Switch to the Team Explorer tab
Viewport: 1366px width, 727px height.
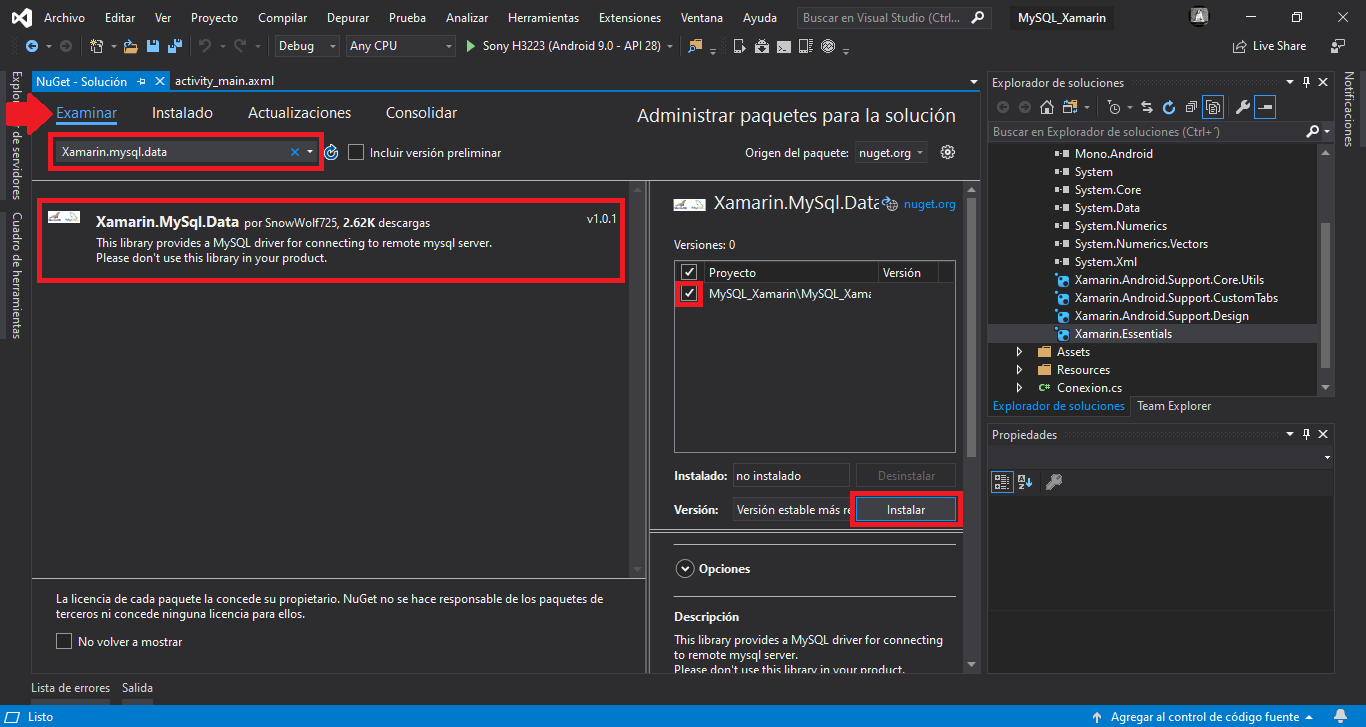point(1174,406)
